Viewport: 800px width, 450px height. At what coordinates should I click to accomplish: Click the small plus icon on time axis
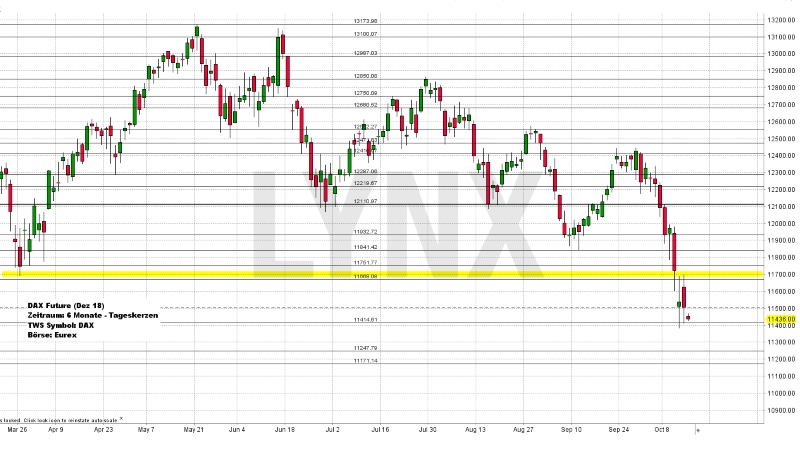(698, 429)
